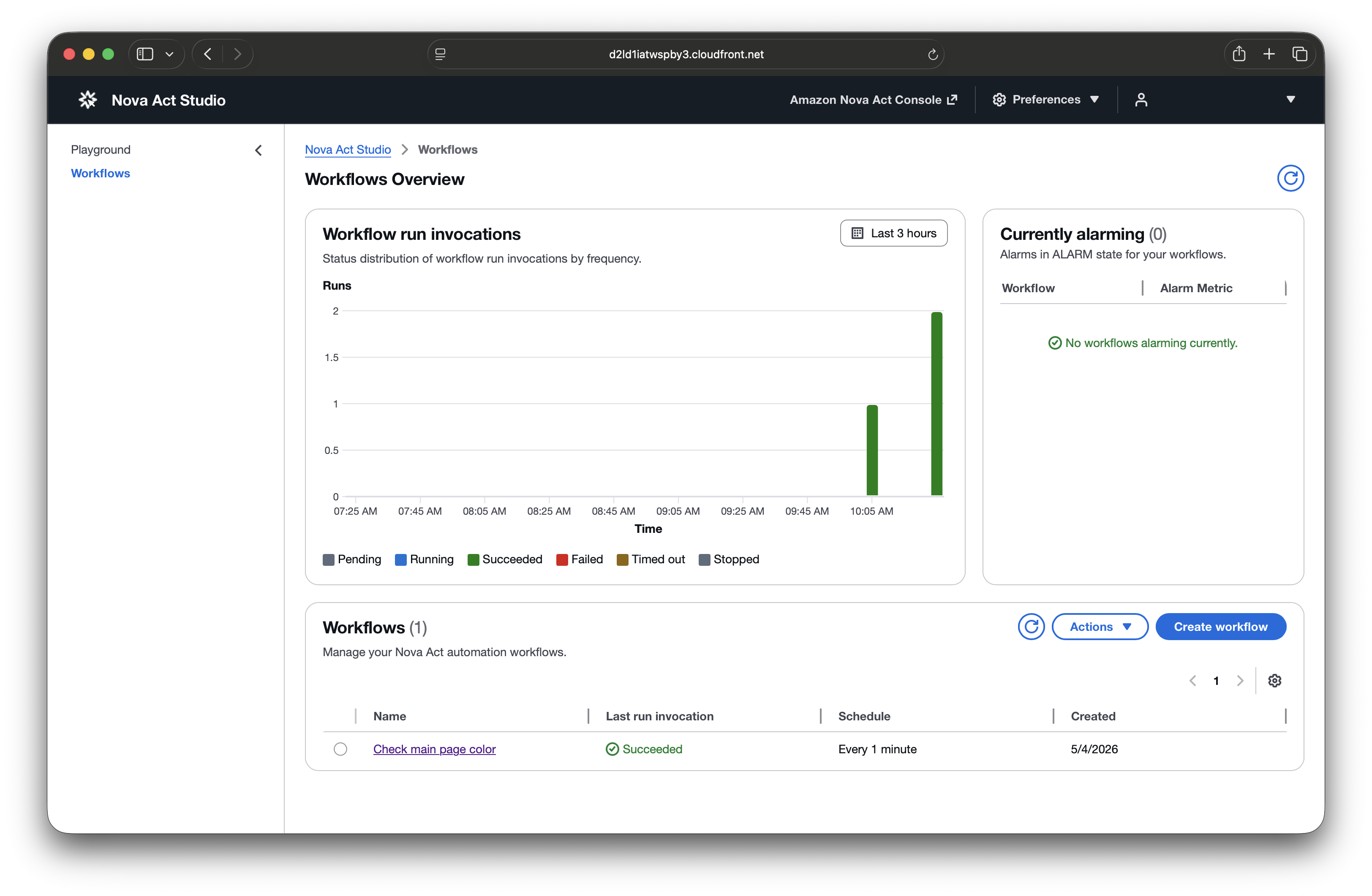Click the tallest green bar in chart
The width and height of the screenshot is (1372, 896).
coord(937,403)
